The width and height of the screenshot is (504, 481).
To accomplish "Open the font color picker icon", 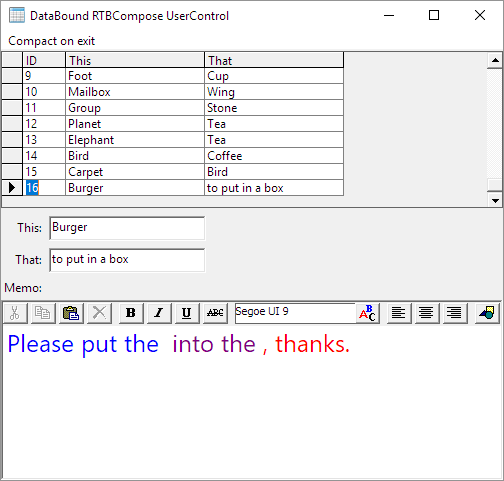I will pos(367,313).
